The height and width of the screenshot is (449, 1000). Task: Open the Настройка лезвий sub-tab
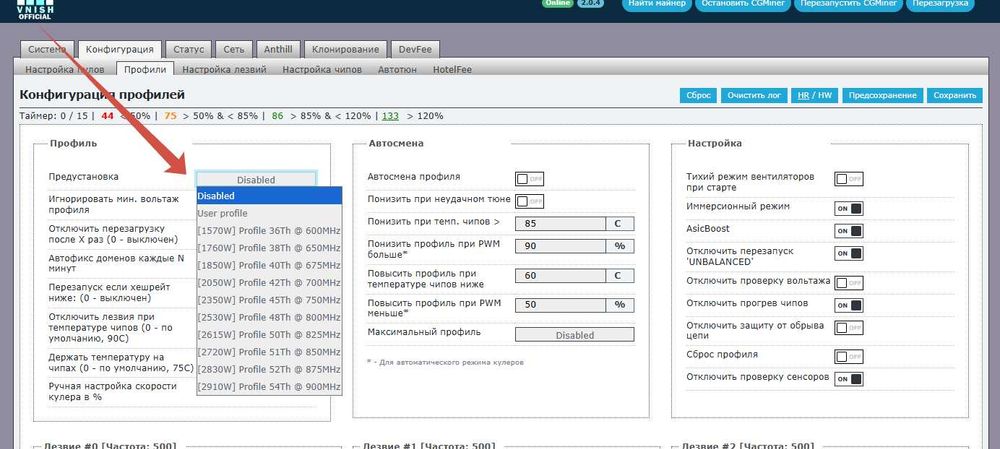224,70
